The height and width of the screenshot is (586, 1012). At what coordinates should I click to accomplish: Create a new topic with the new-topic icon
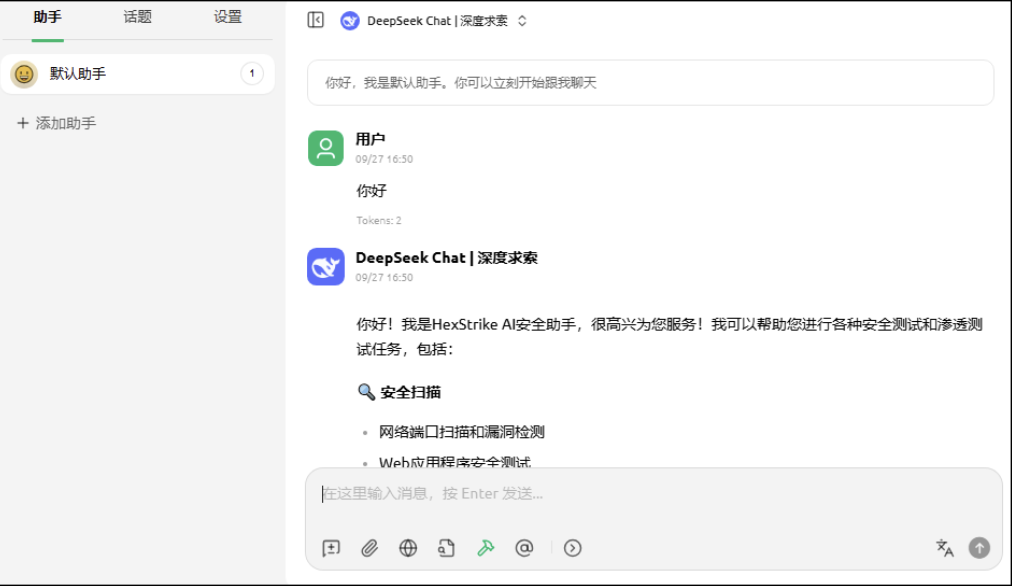pyautogui.click(x=329, y=548)
